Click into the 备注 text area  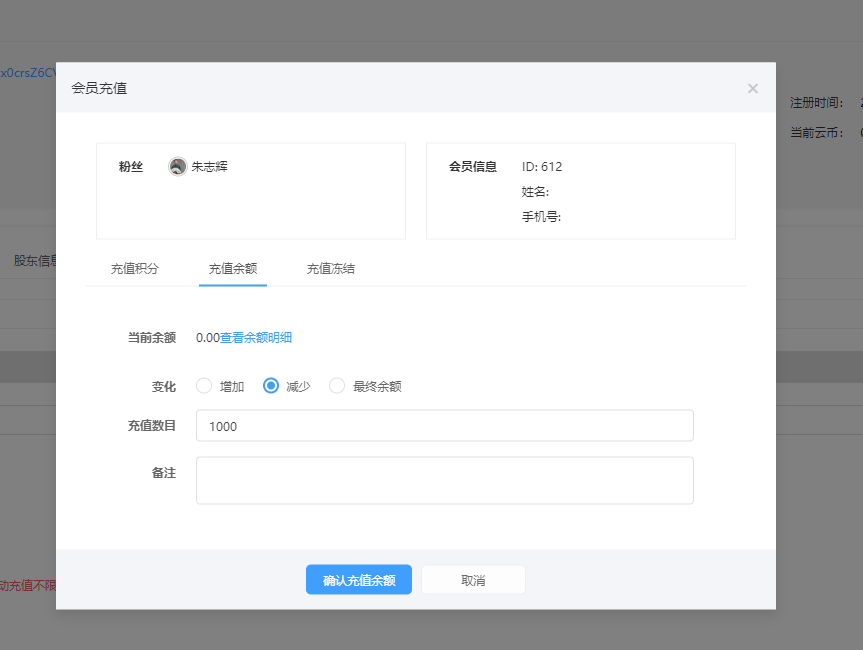point(445,480)
